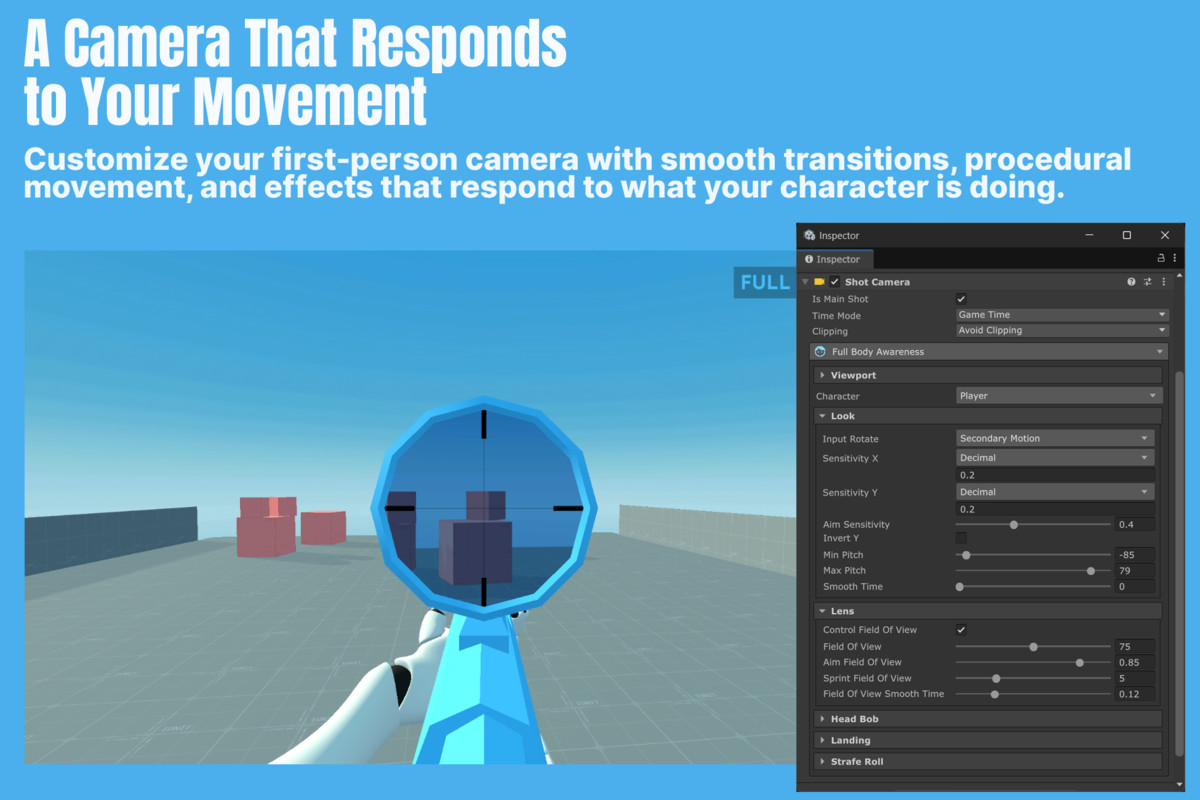Click the Field Of View slider

pyautogui.click(x=1033, y=647)
